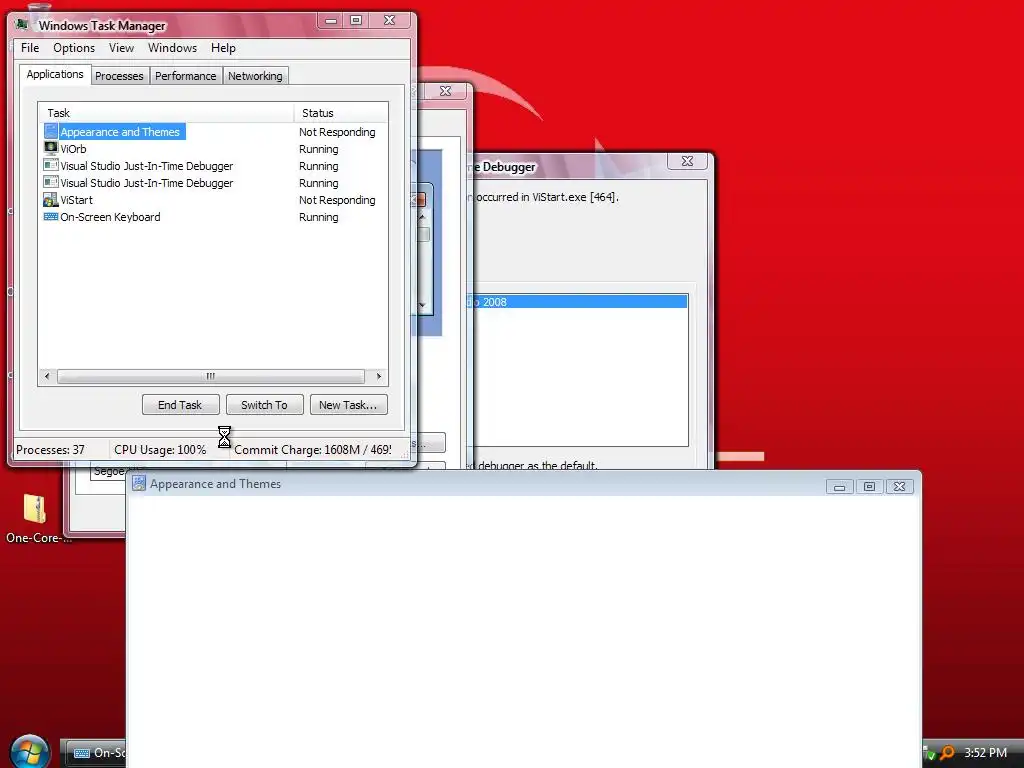Select the ViStart task row

click(x=213, y=200)
